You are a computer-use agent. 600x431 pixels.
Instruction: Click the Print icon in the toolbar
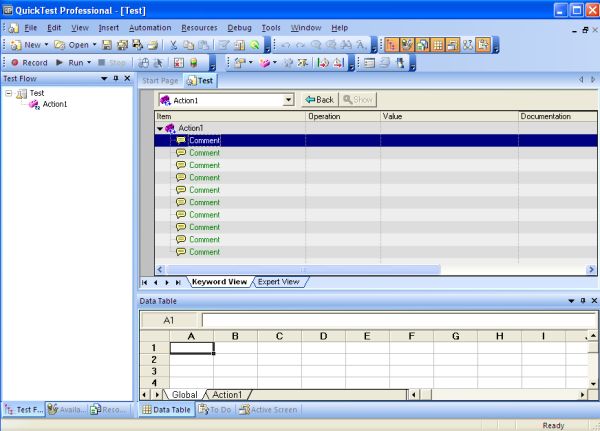point(153,45)
